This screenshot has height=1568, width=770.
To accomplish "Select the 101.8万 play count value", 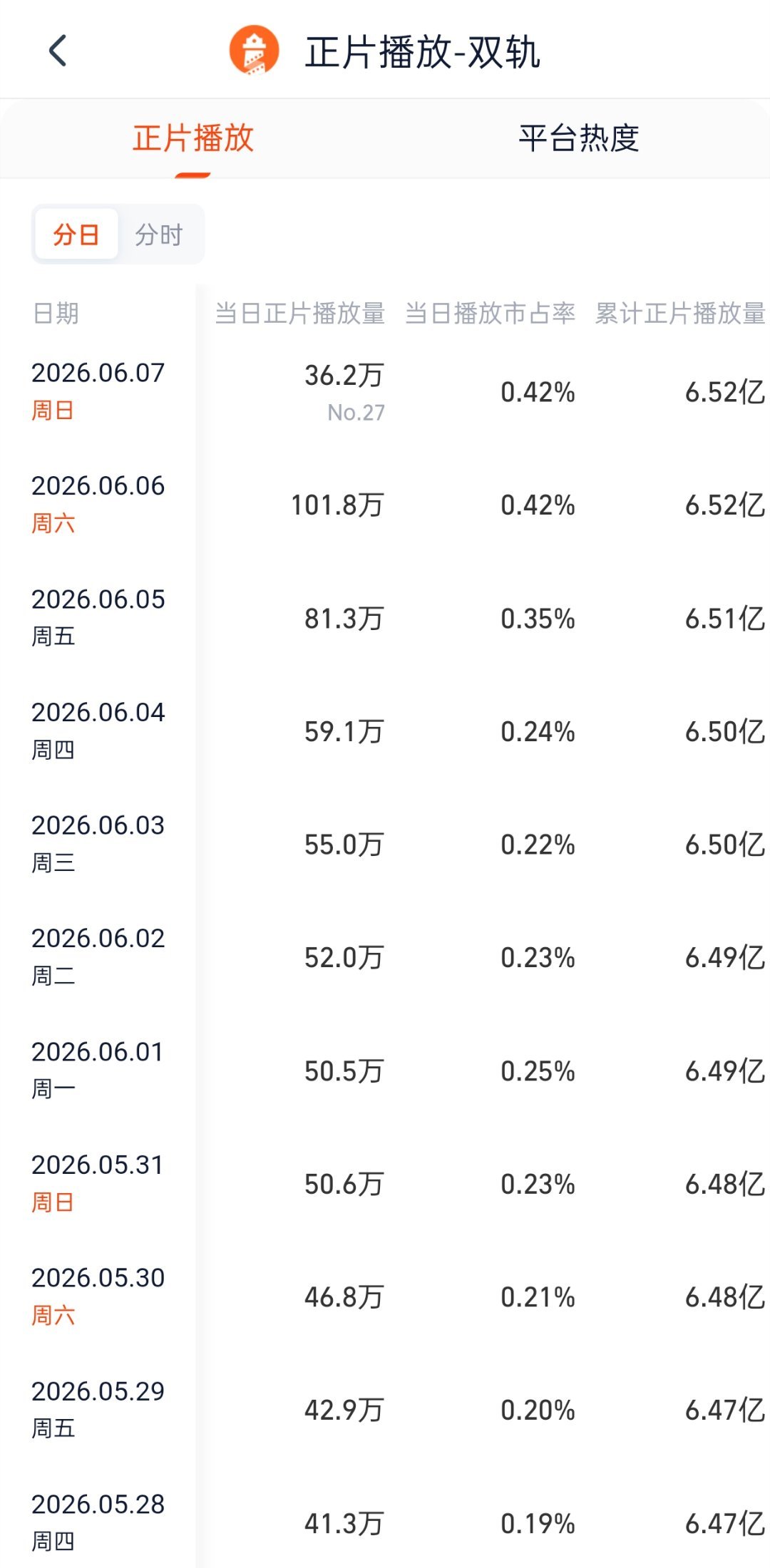I will click(337, 505).
